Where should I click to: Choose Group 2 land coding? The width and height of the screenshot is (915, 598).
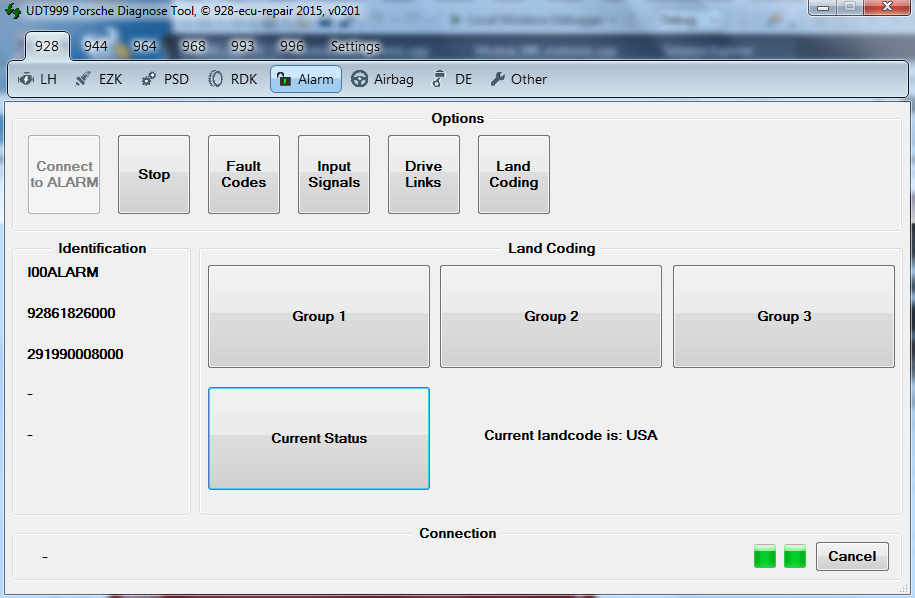pyautogui.click(x=551, y=316)
